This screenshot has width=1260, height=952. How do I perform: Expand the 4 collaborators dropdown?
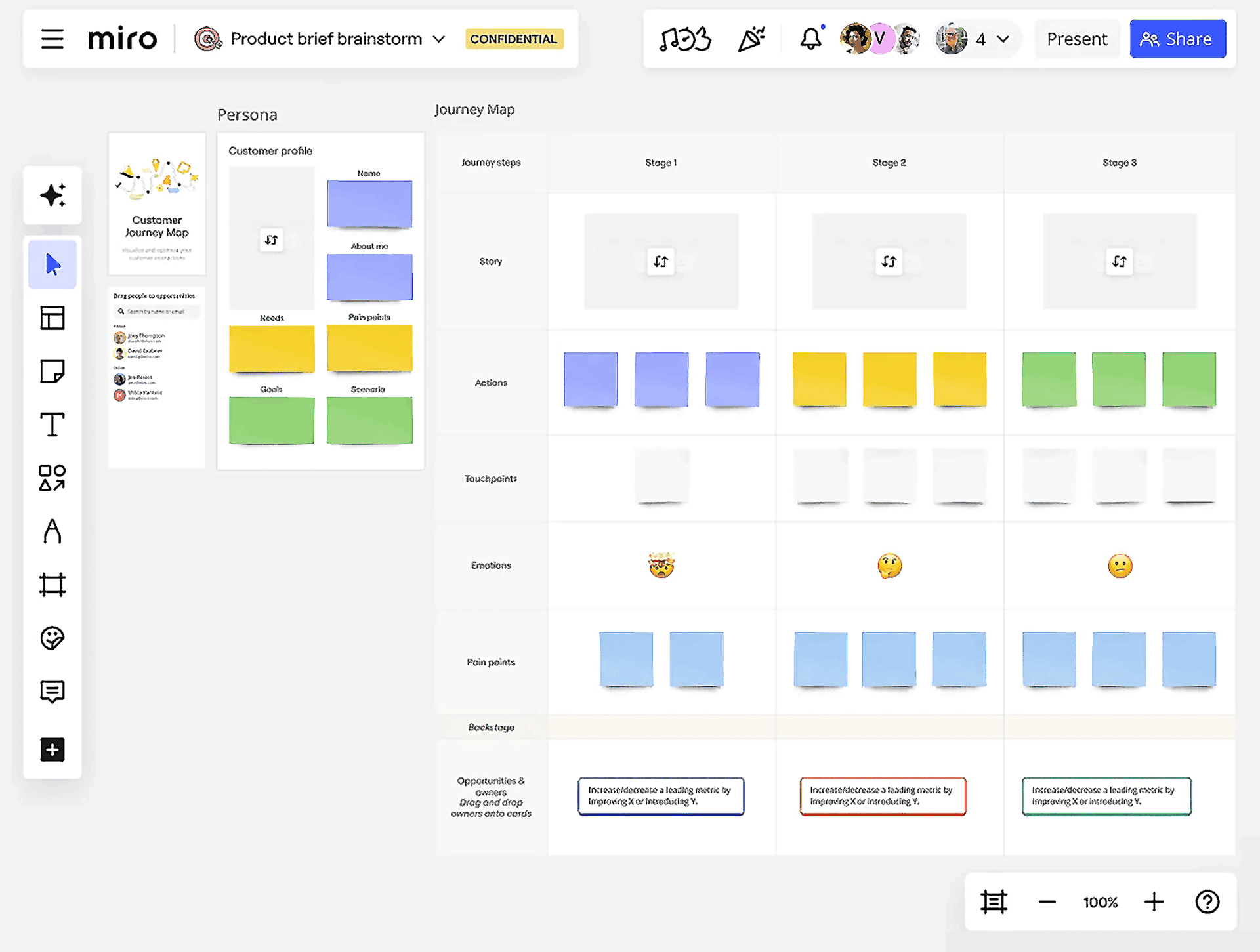[x=1002, y=39]
